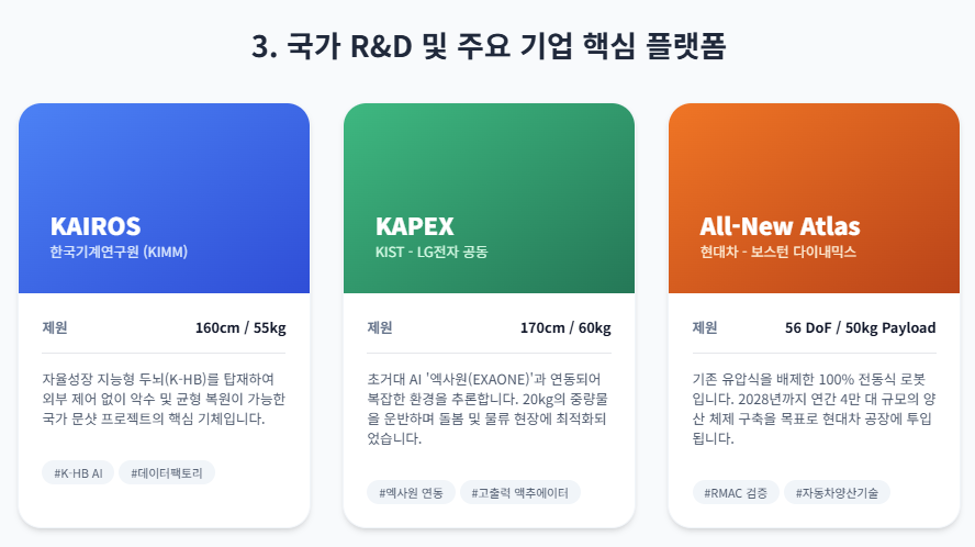Select the #데이터팩토리 tag chip
The height and width of the screenshot is (547, 975).
click(x=167, y=473)
